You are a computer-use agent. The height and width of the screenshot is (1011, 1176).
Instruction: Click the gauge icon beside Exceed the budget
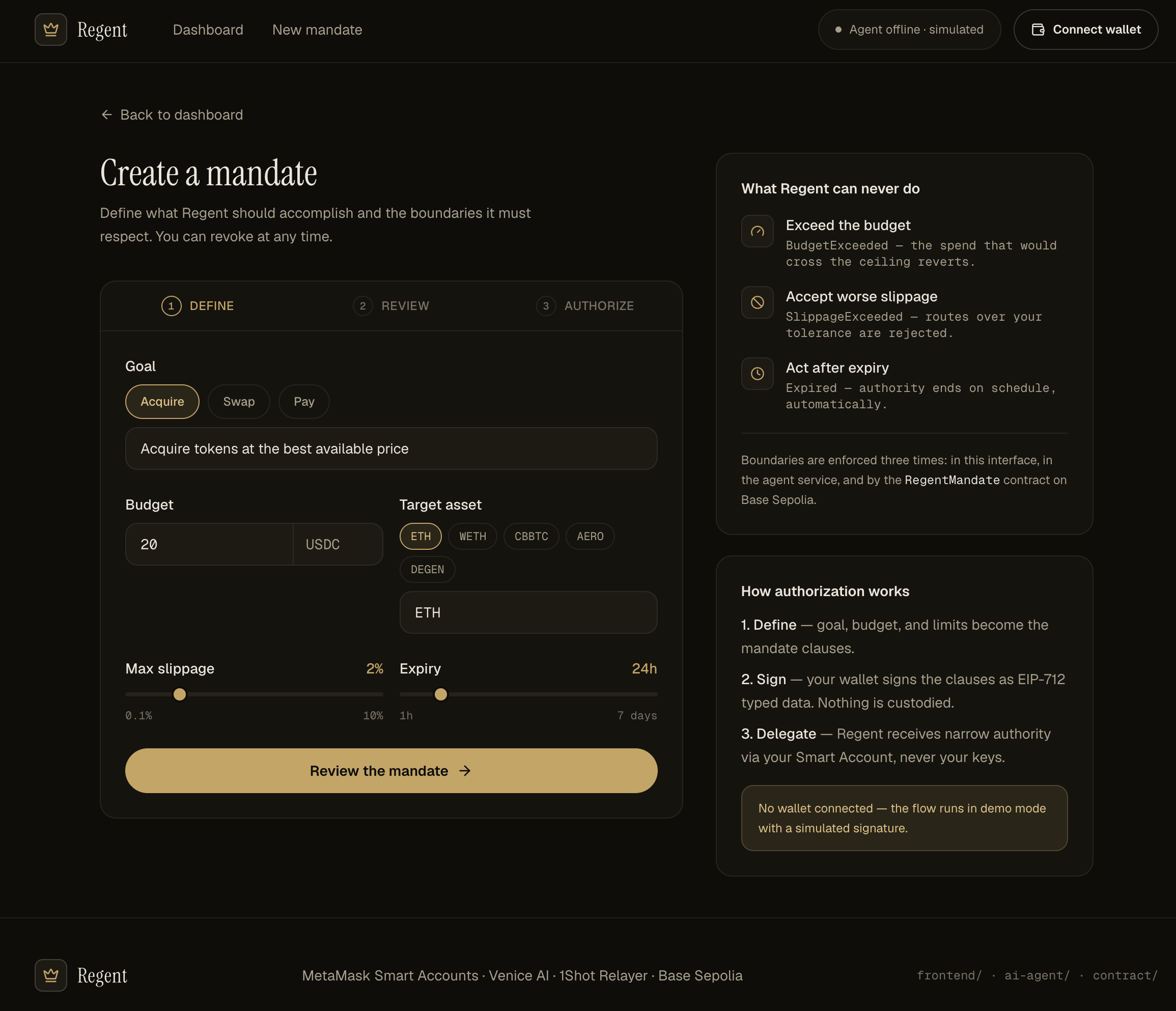[757, 231]
